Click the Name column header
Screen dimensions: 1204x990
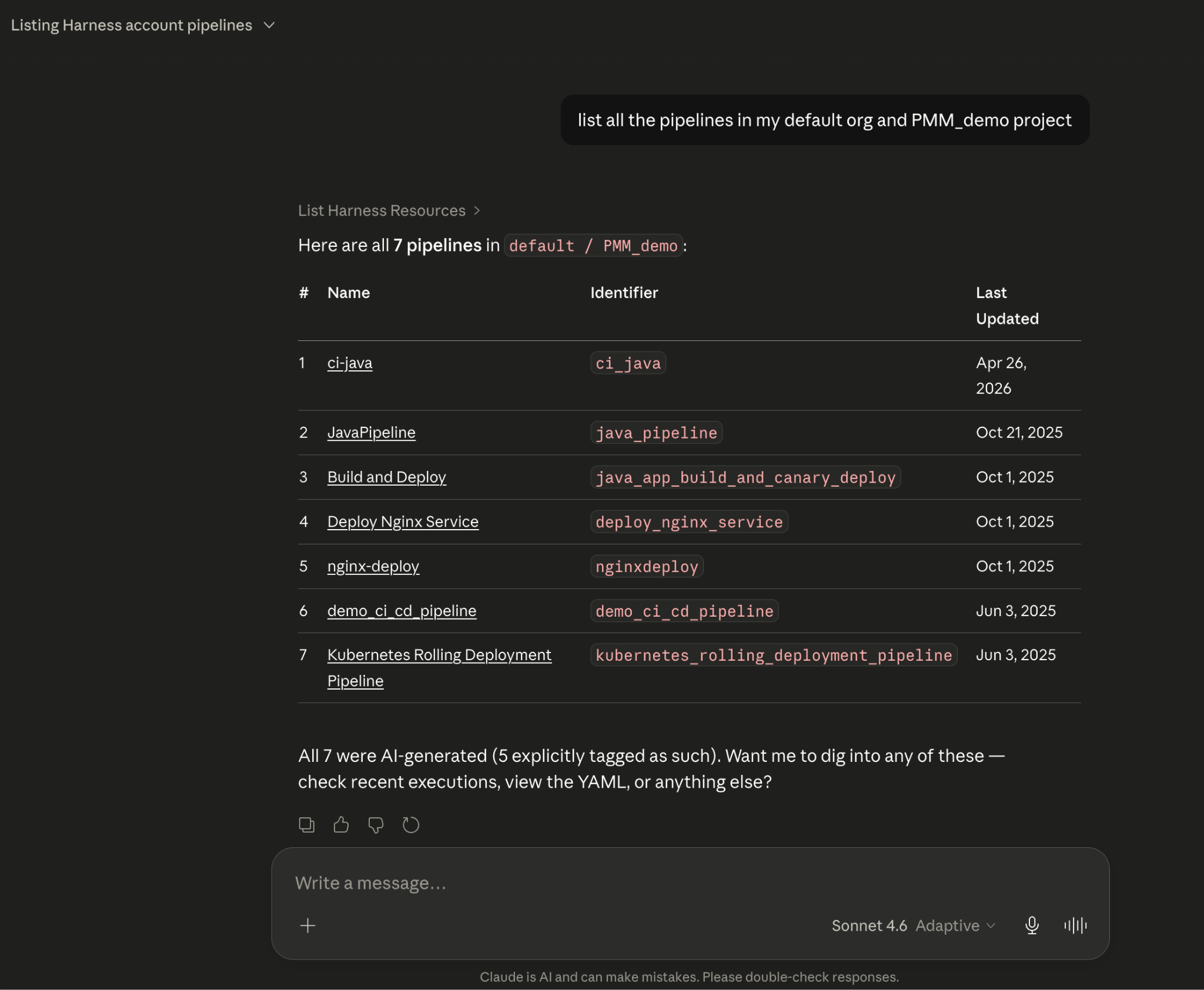point(349,293)
